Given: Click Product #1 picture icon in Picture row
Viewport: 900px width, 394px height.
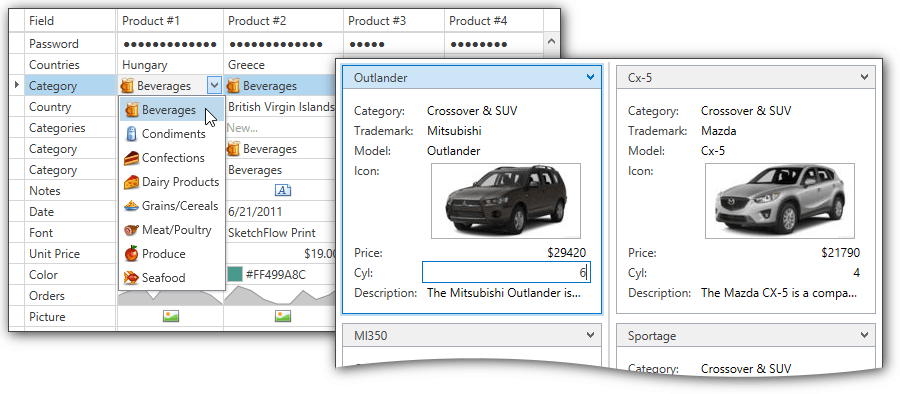Looking at the screenshot, I should pos(170,316).
